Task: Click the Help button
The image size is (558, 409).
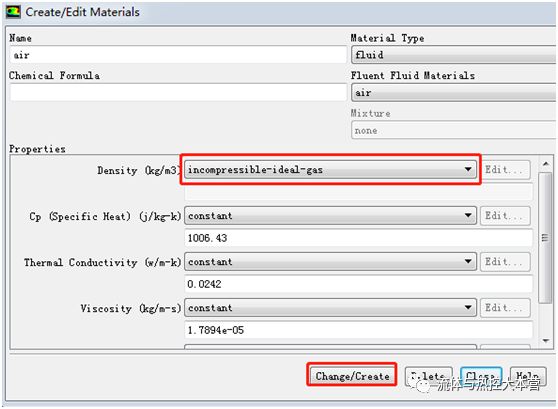Action: pyautogui.click(x=528, y=376)
